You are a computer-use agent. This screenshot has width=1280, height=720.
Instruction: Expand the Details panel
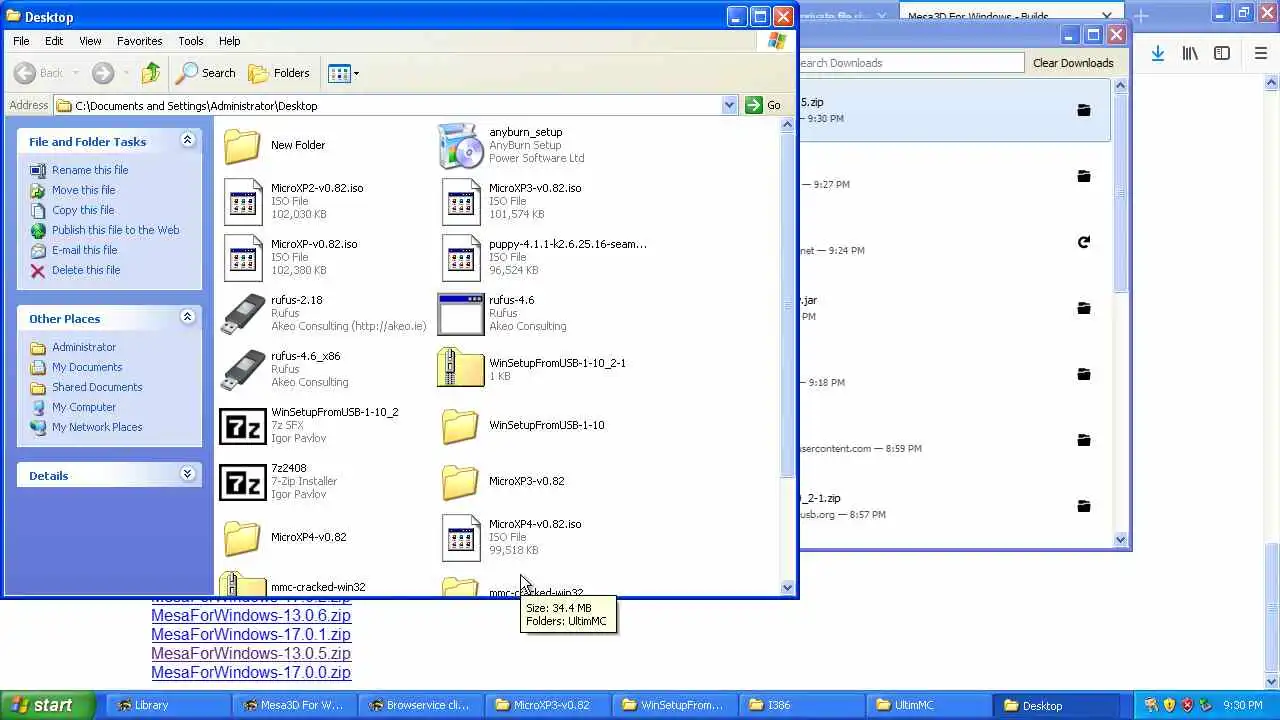(187, 475)
